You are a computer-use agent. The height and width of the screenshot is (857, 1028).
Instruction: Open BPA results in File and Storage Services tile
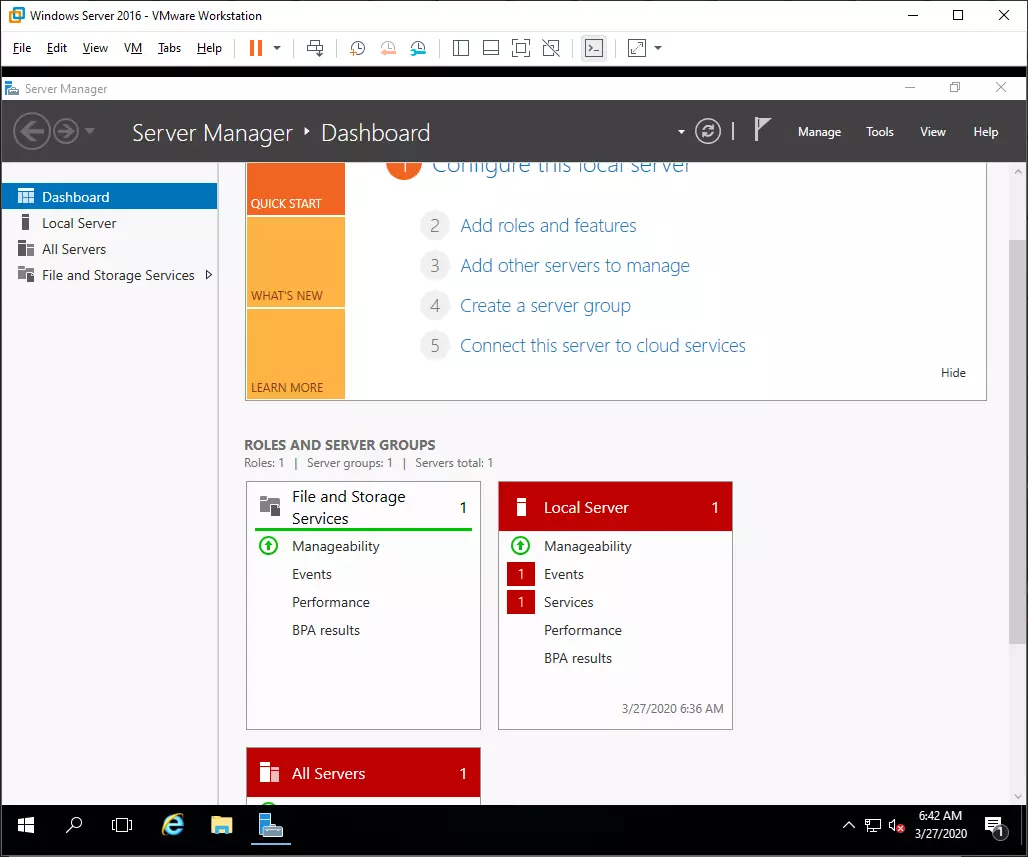pos(326,631)
